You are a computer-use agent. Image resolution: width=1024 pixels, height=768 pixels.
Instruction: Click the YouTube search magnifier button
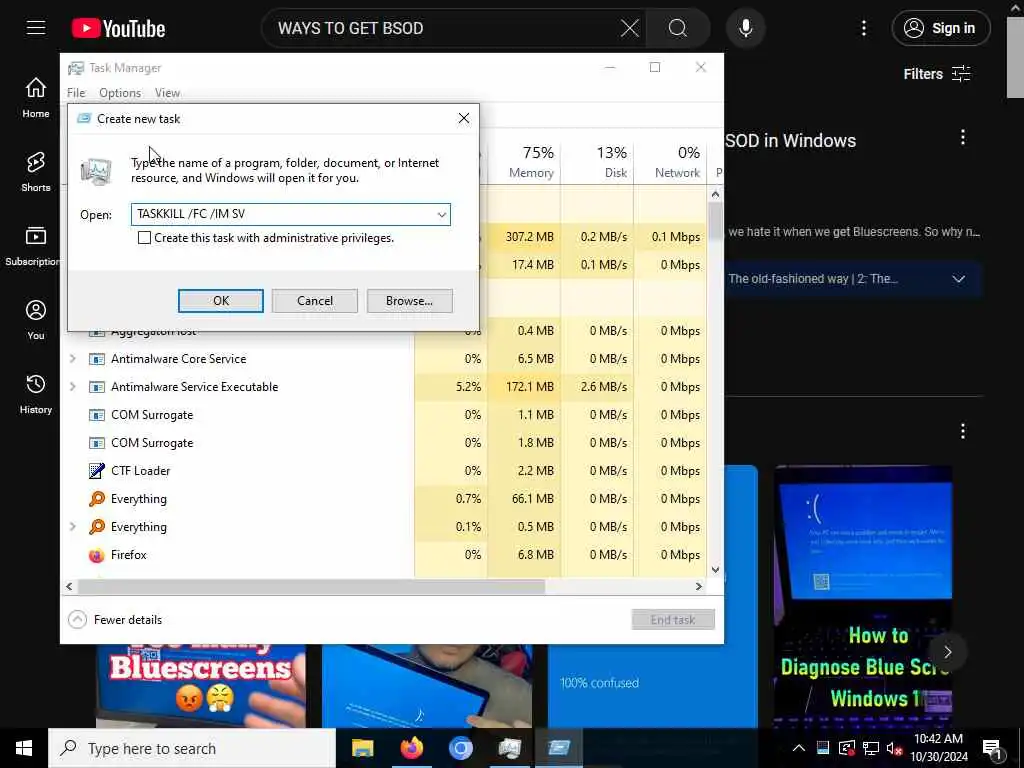678,28
